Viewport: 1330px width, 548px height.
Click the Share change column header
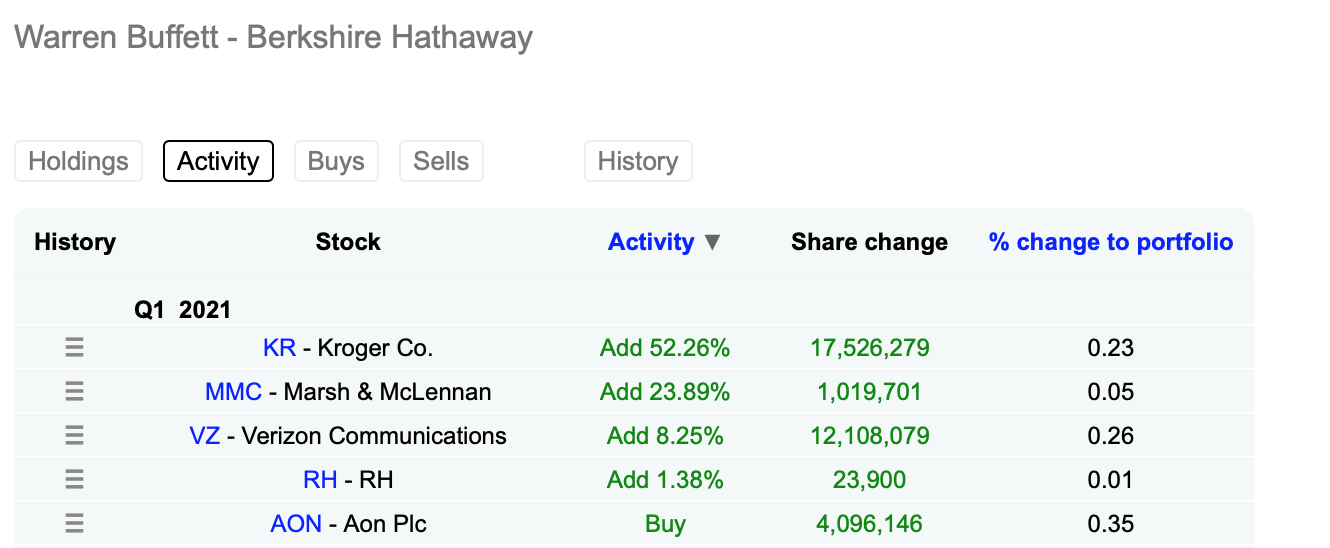(x=869, y=242)
